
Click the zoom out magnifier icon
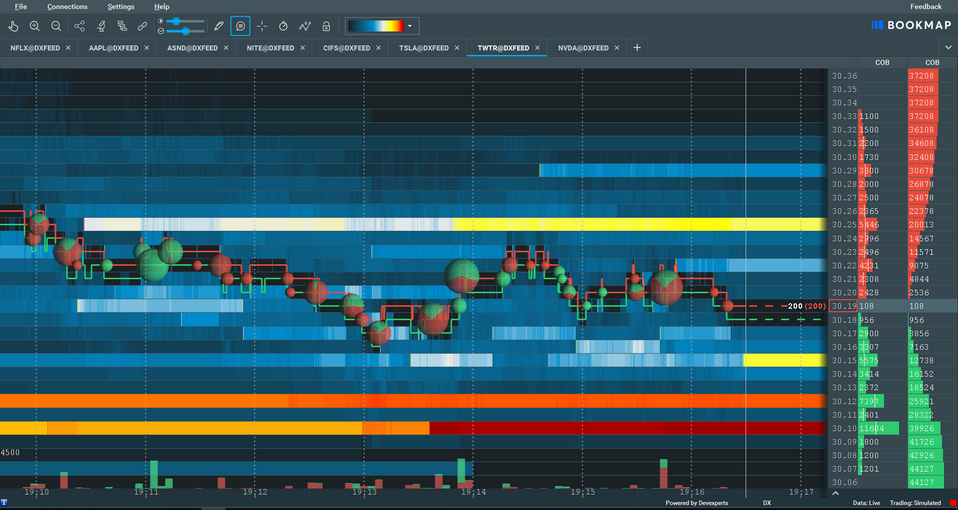click(x=56, y=25)
